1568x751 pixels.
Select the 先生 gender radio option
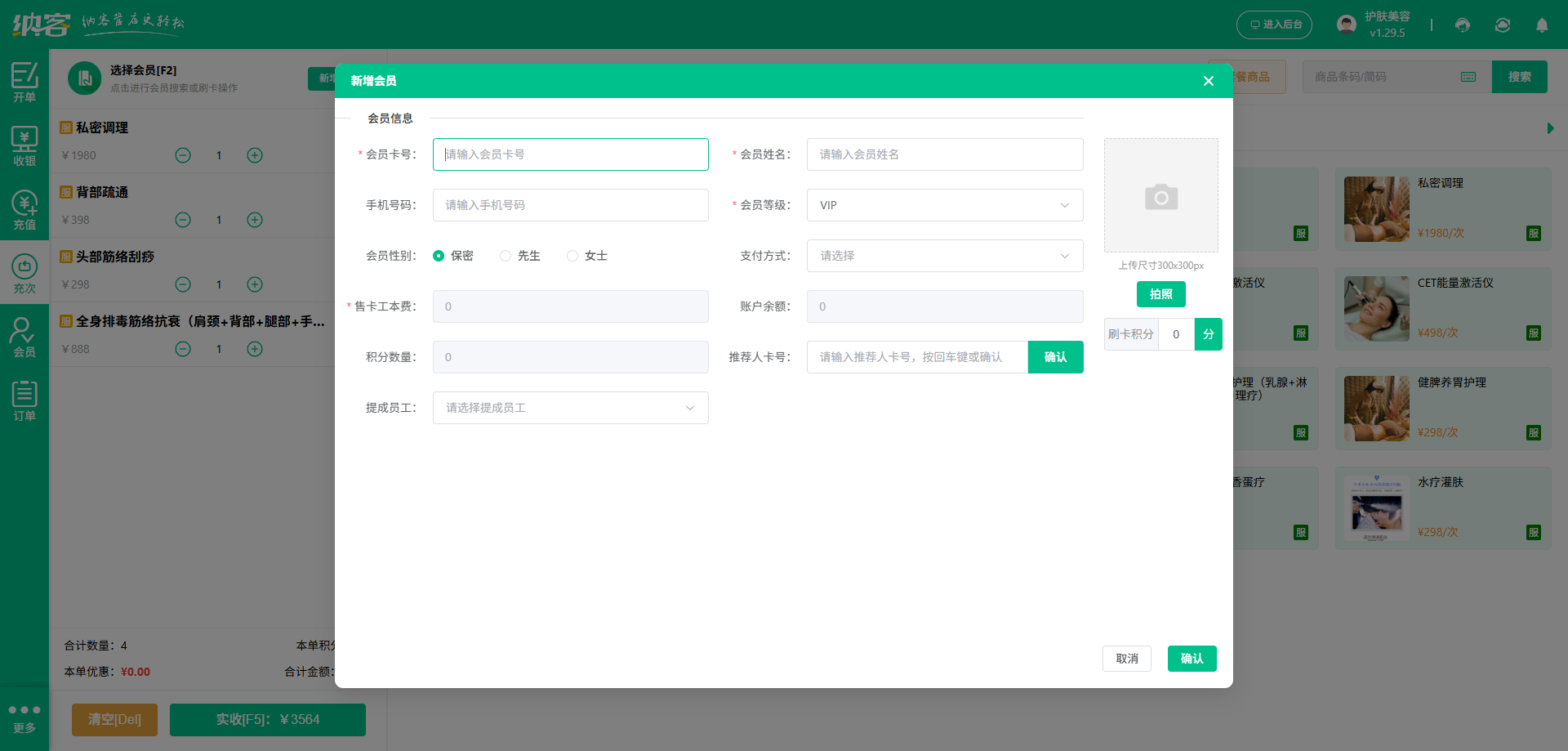(x=506, y=256)
